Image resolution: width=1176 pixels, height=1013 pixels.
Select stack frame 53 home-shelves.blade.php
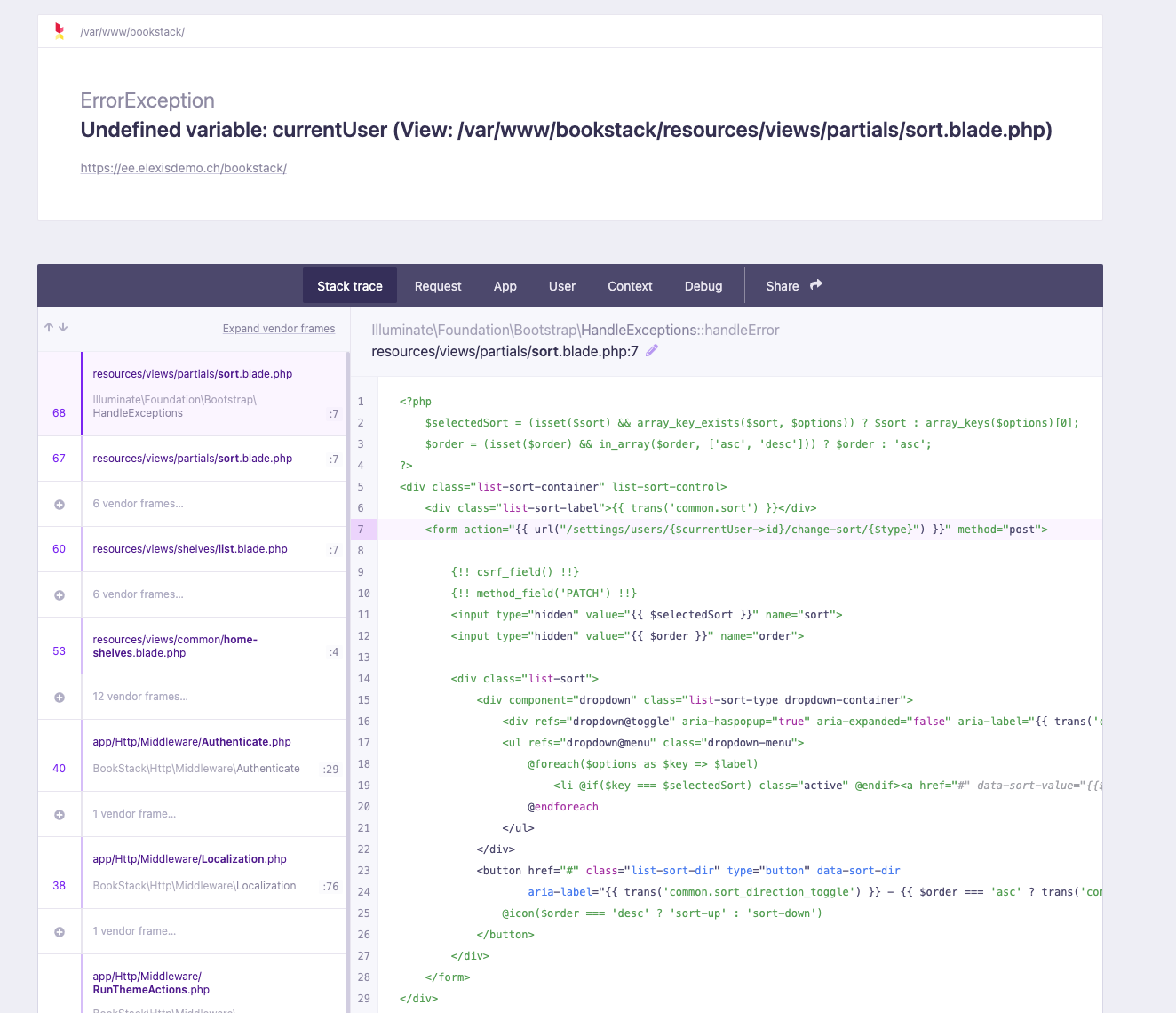coord(195,645)
